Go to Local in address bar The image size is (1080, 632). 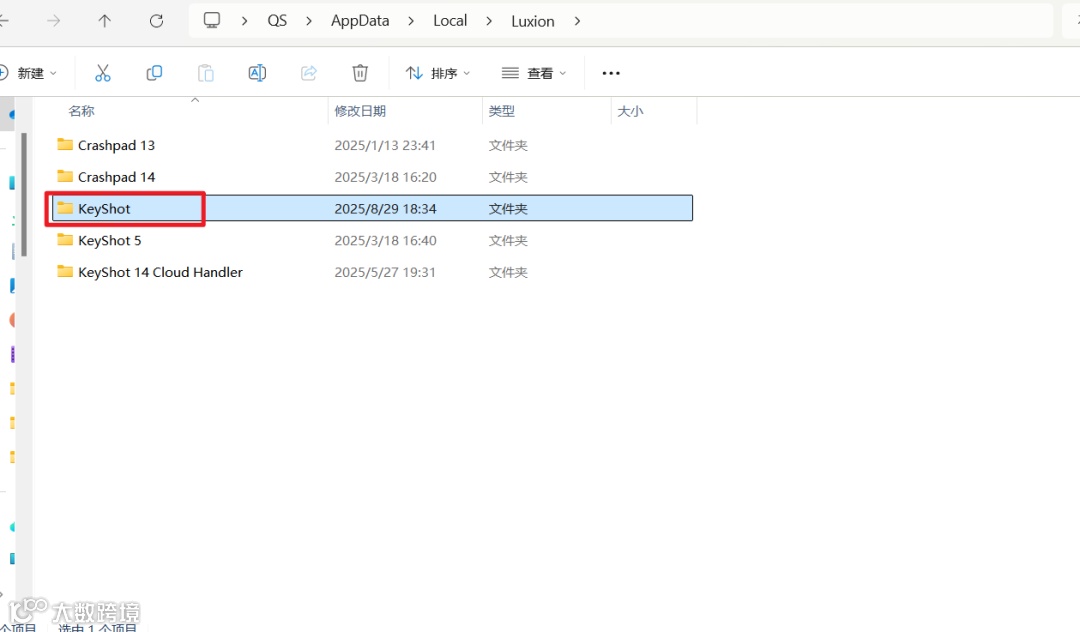tap(450, 21)
